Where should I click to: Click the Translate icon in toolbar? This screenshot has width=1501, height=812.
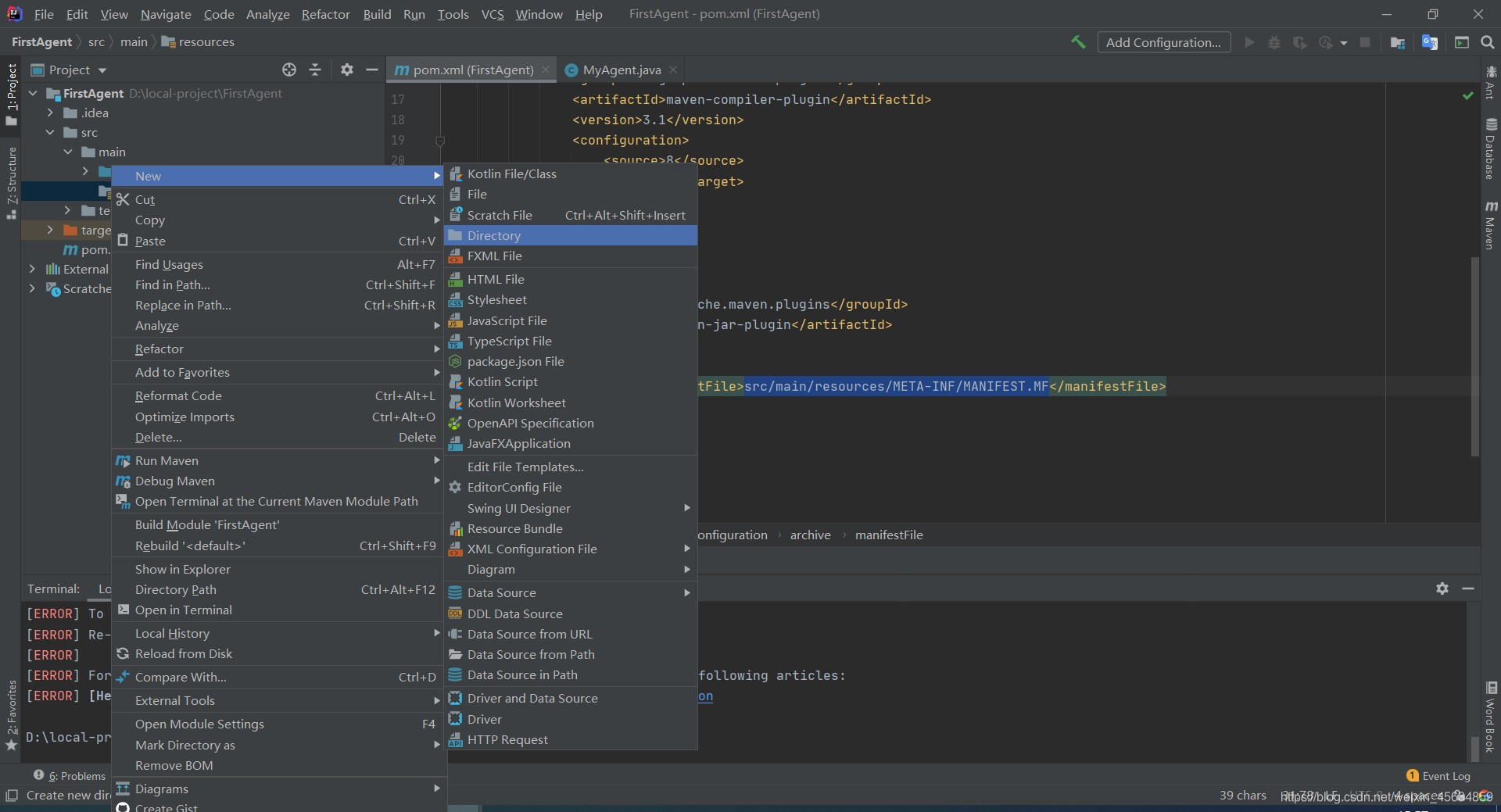coord(1430,42)
